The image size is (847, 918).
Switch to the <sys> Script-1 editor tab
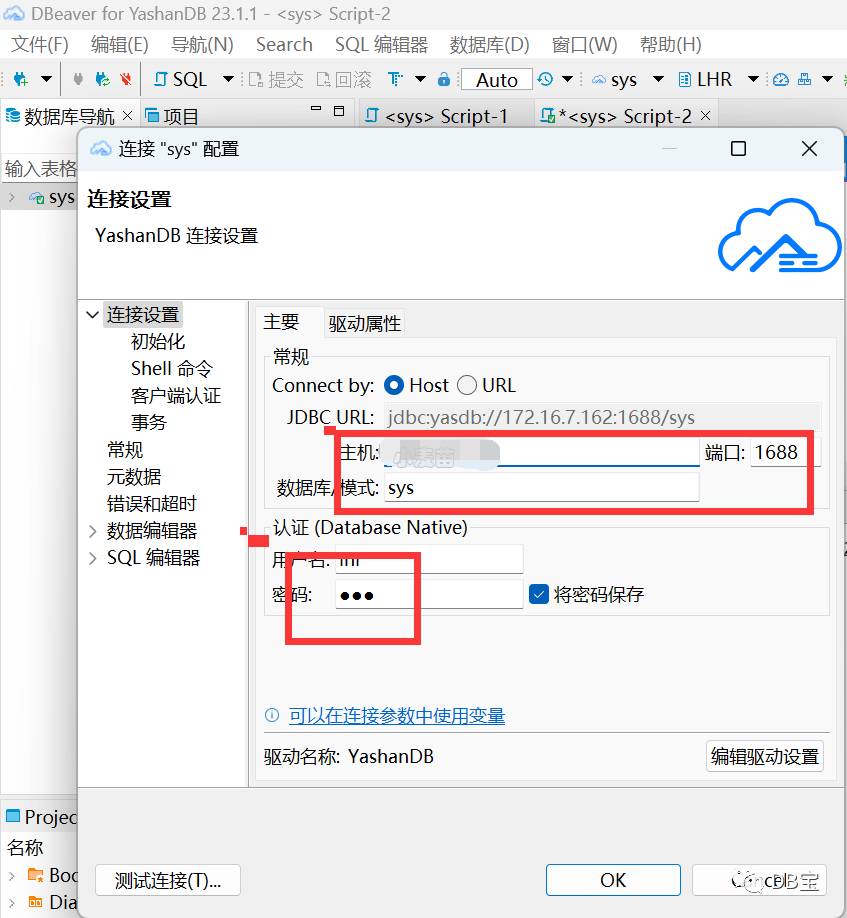tap(436, 116)
